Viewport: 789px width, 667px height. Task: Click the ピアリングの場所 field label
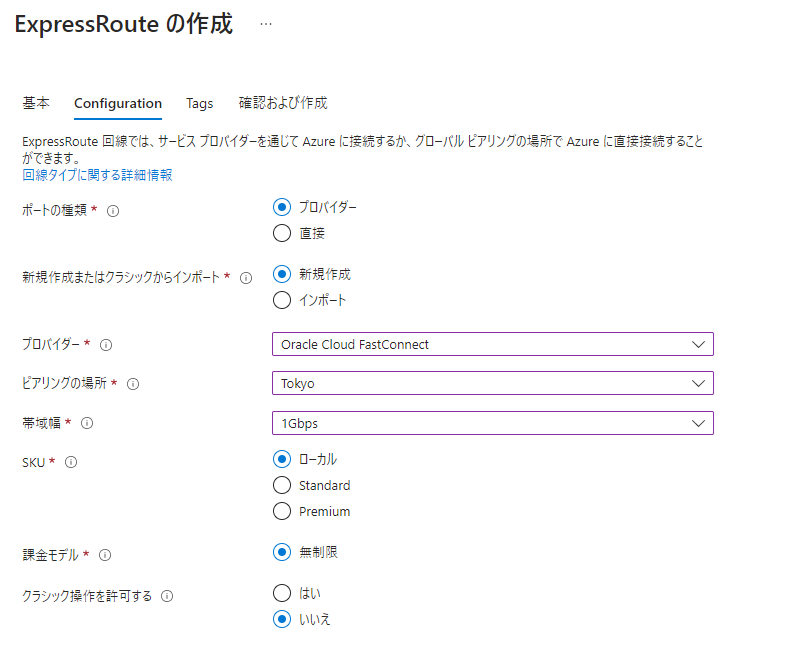click(64, 383)
